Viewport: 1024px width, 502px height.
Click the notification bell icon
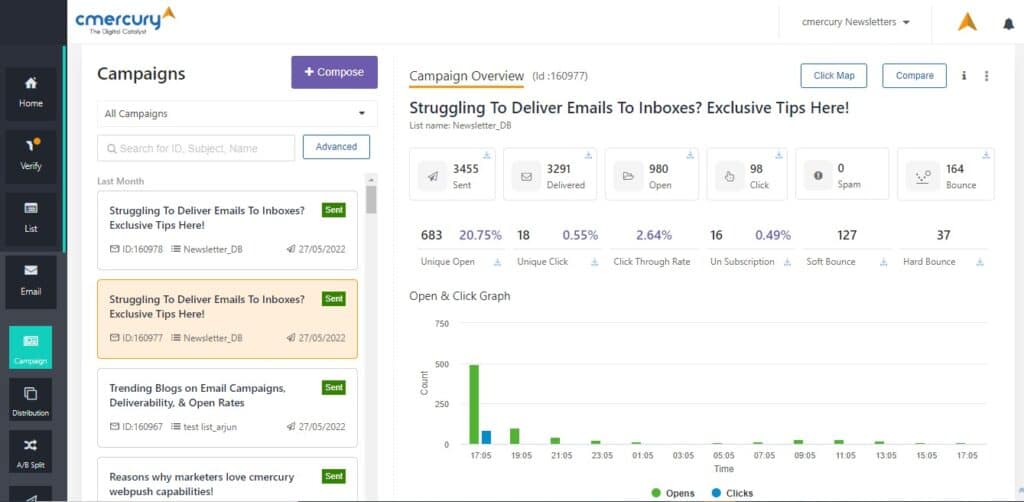1008,23
